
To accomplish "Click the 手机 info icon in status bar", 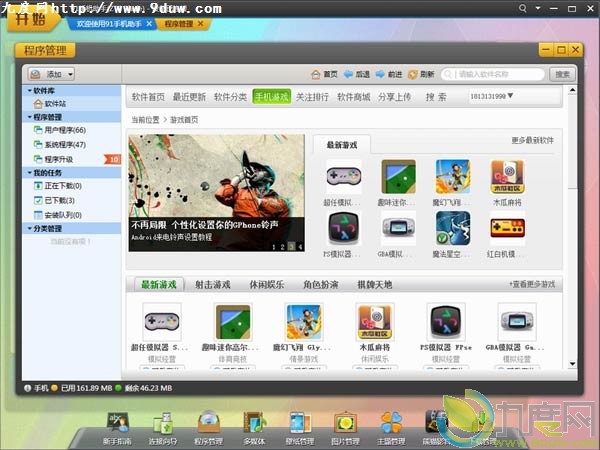I will click(x=27, y=388).
